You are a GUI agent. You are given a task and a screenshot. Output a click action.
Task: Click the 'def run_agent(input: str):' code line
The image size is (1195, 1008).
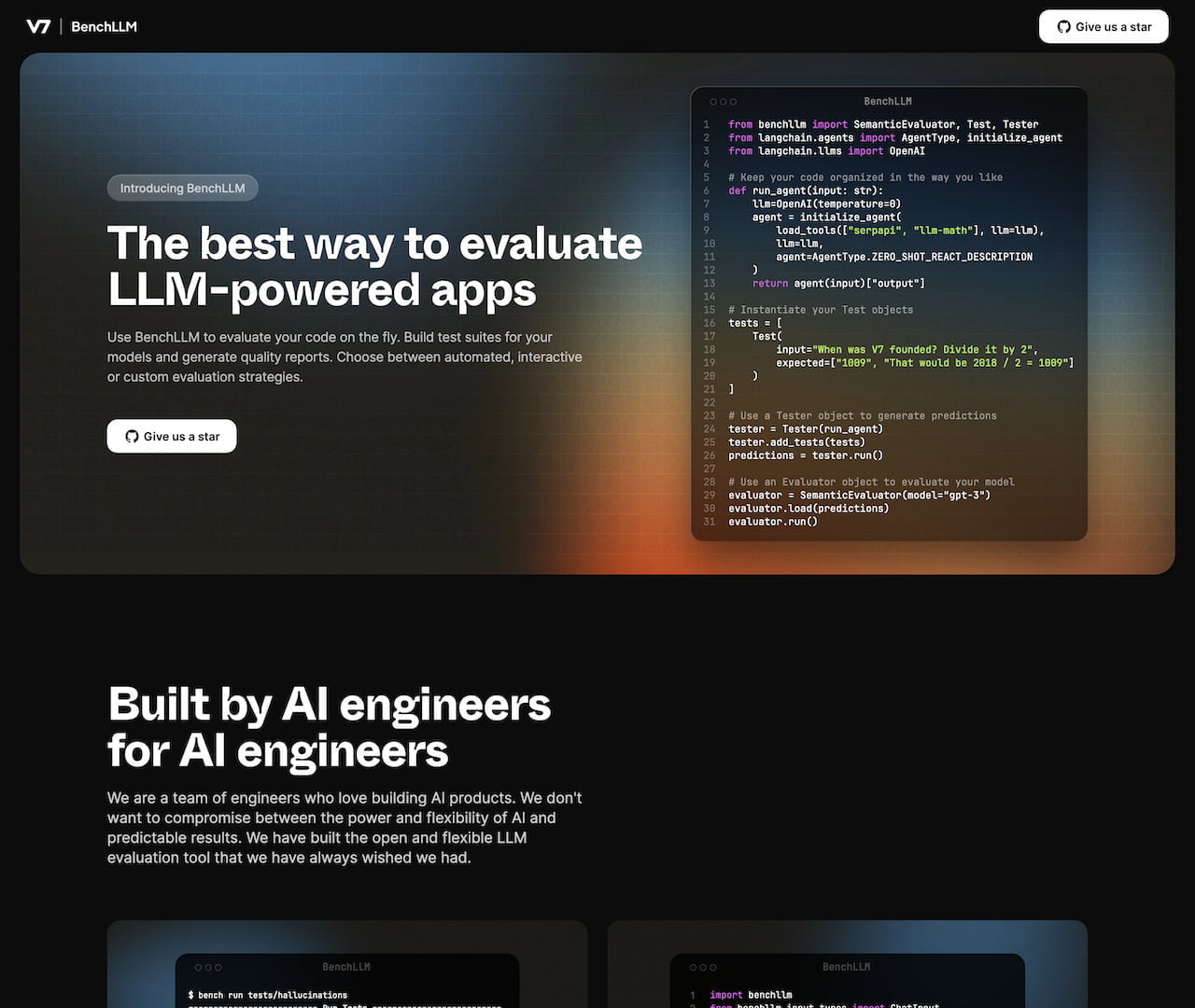pos(805,190)
